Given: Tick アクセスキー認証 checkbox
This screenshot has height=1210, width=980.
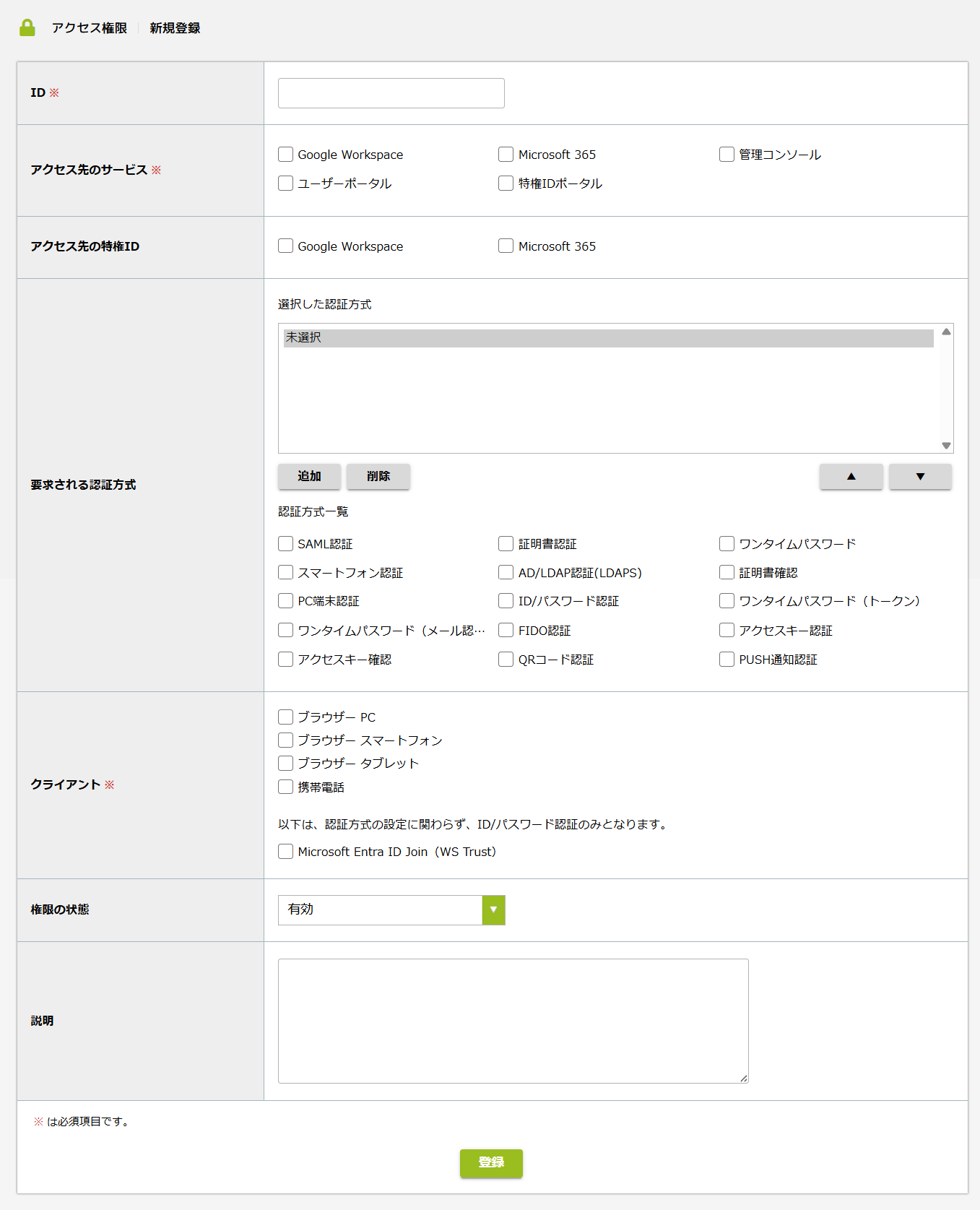Looking at the screenshot, I should (727, 631).
